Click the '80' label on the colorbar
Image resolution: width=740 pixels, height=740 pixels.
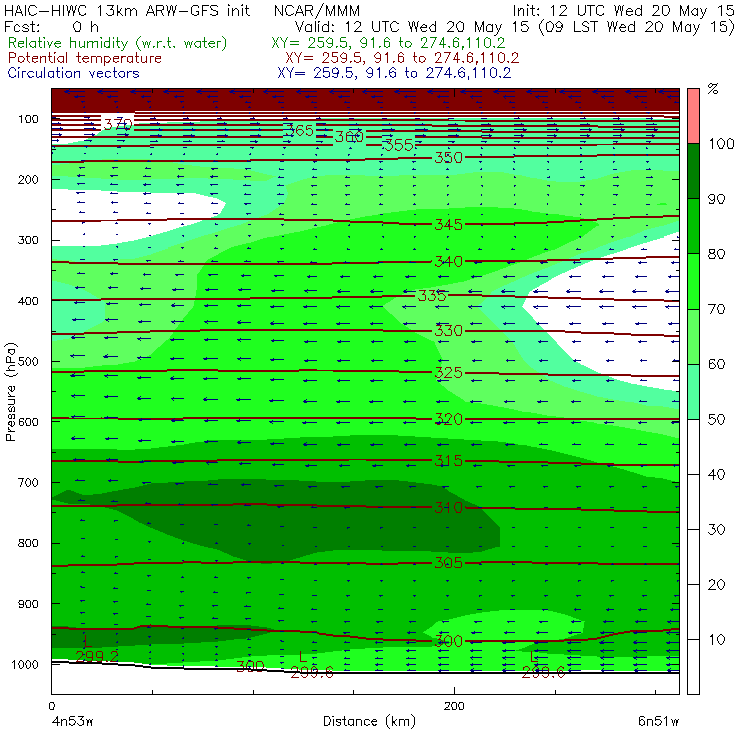[716, 254]
